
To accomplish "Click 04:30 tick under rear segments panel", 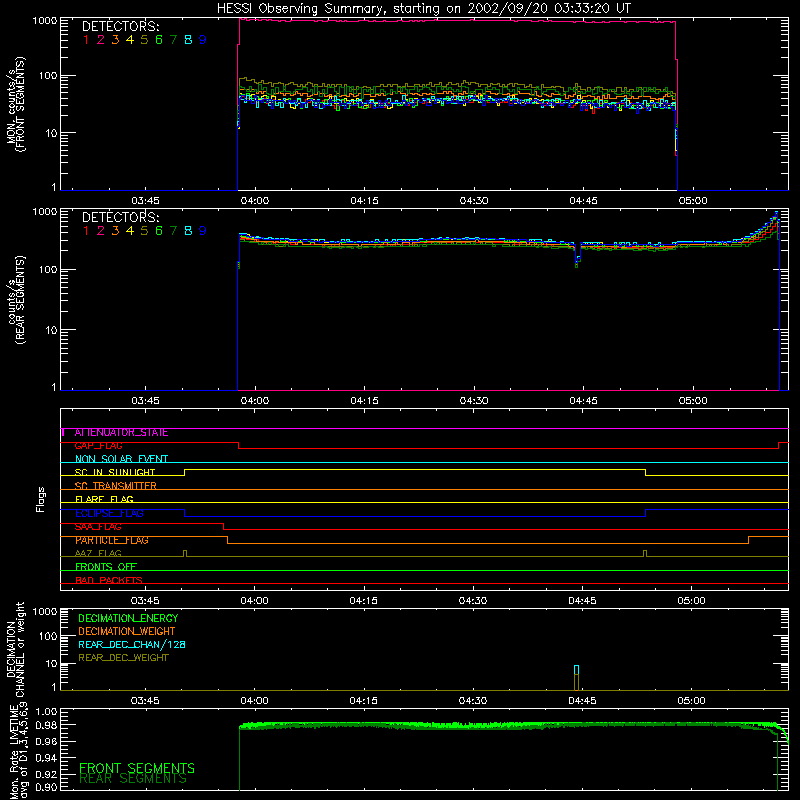I will (474, 401).
